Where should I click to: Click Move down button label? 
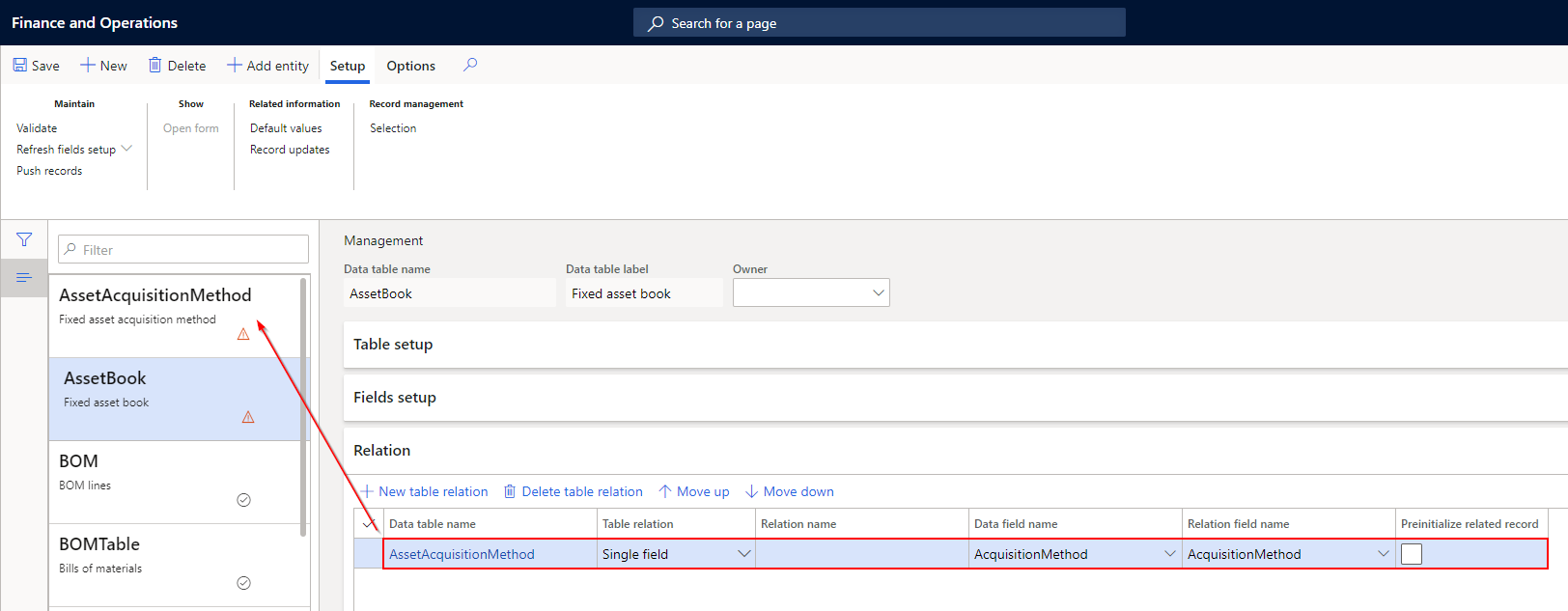coord(798,491)
